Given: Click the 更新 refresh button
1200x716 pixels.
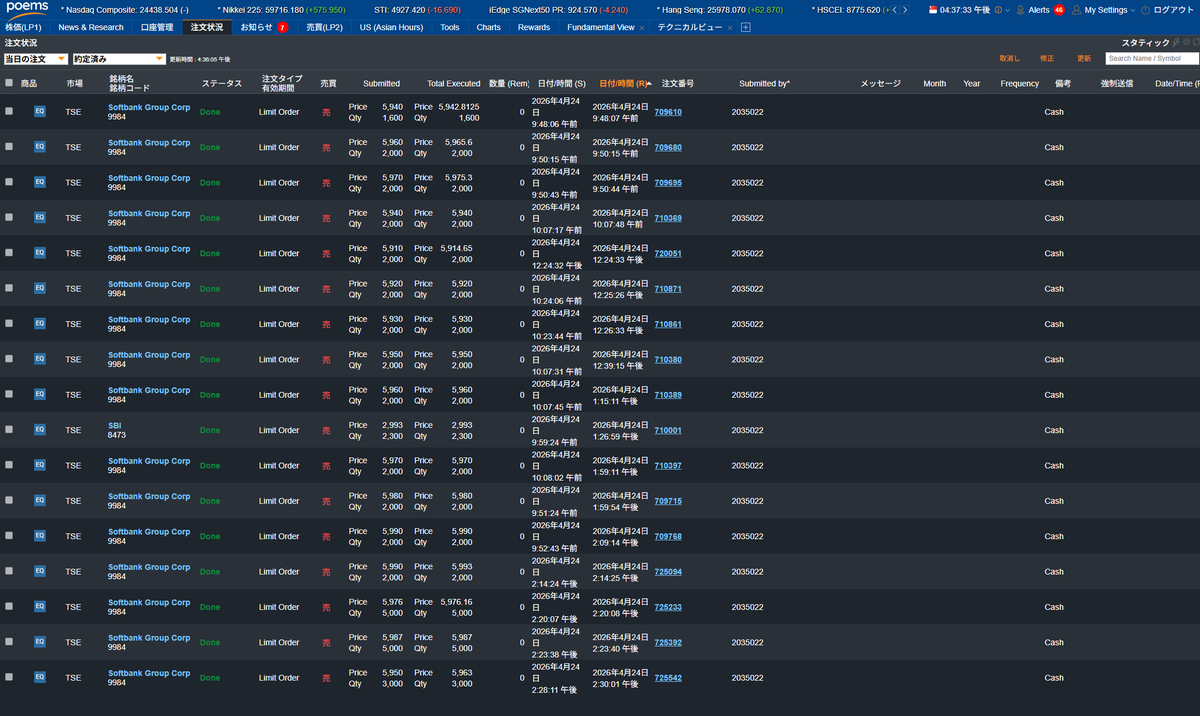Looking at the screenshot, I should [x=1084, y=59].
